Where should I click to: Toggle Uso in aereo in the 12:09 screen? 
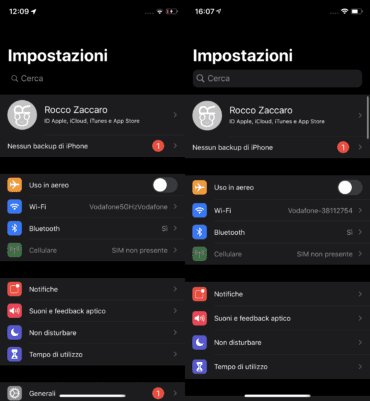(x=165, y=185)
